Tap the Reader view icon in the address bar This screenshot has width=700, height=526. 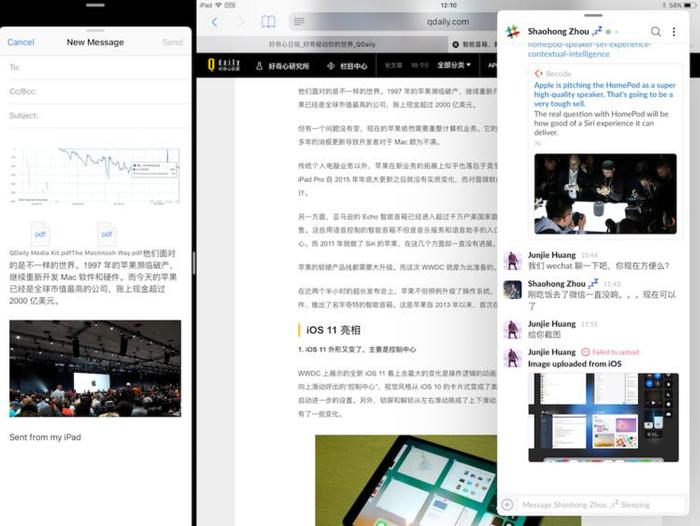(299, 21)
